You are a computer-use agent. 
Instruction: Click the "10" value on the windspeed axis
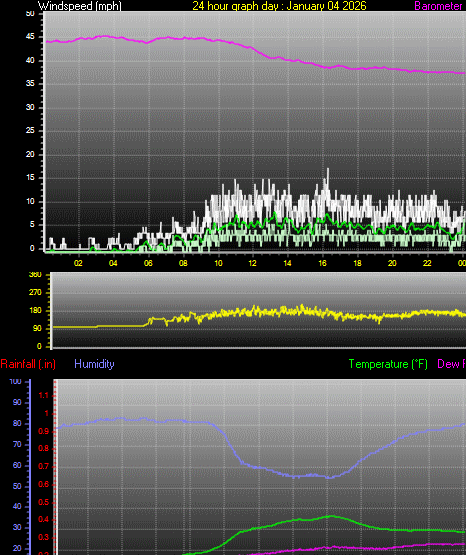pyautogui.click(x=30, y=201)
